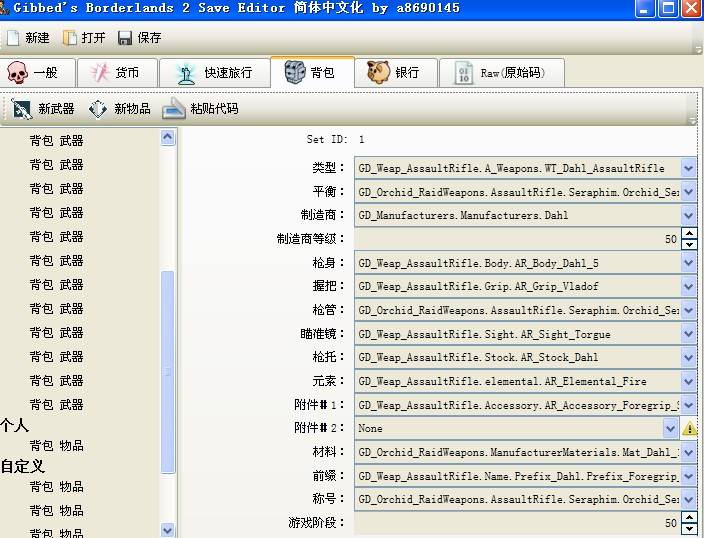Click the item list scrollbar thumb
704x538 pixels.
tap(167, 372)
